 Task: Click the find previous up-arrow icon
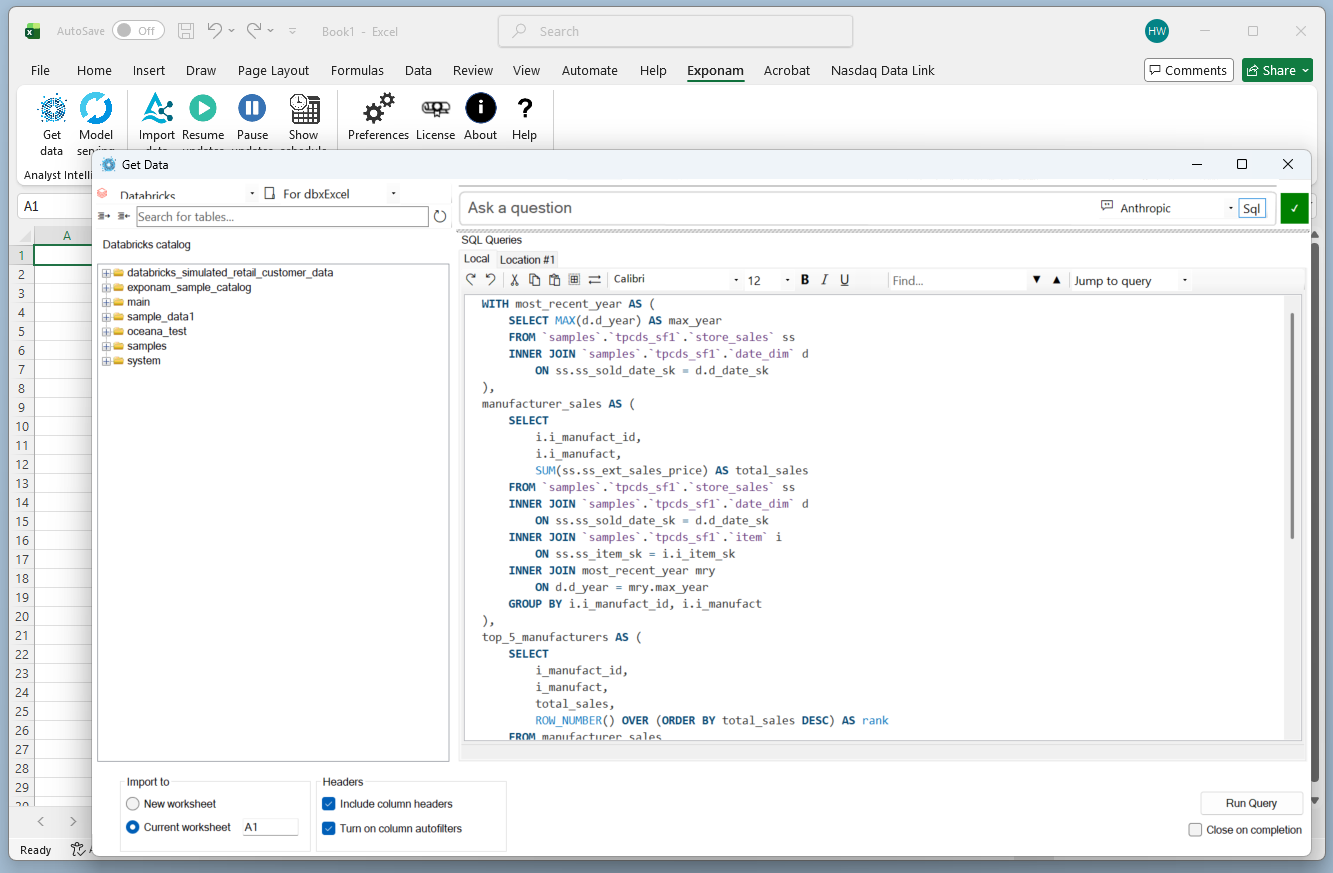(1057, 280)
